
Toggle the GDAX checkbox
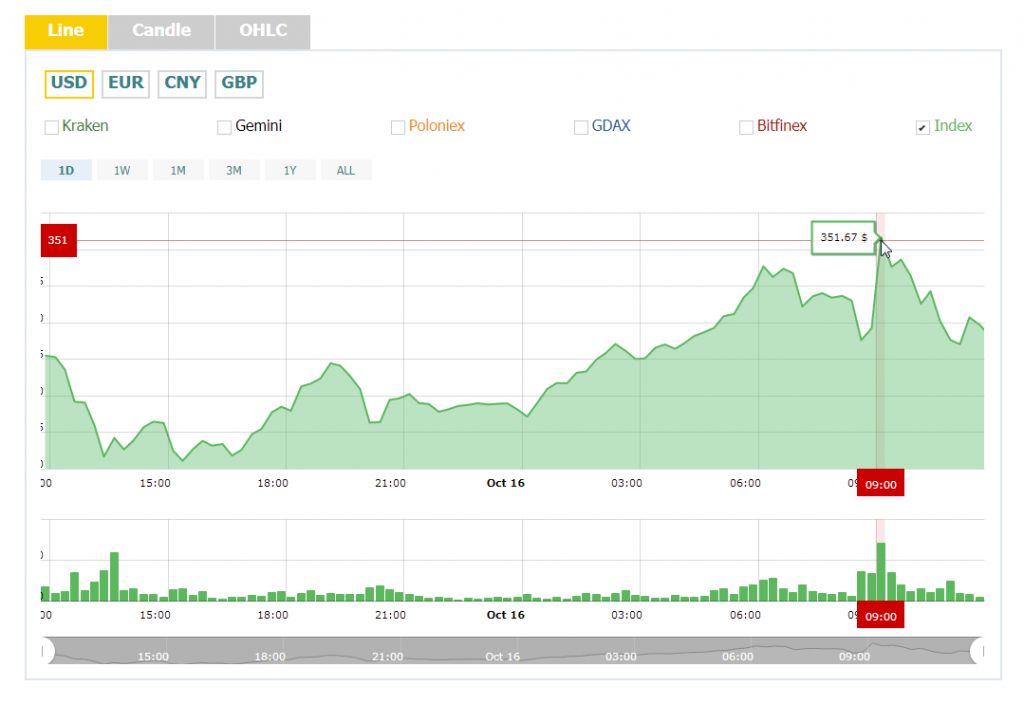(x=581, y=127)
